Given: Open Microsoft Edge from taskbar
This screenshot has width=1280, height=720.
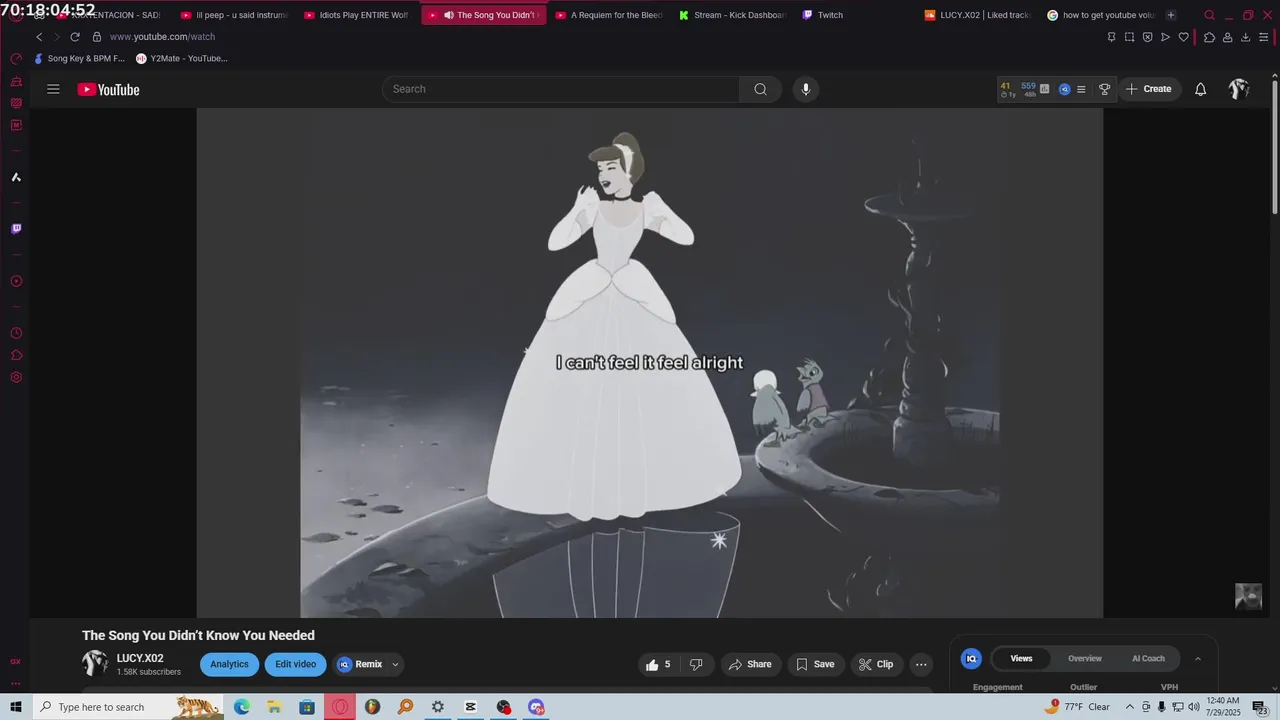Looking at the screenshot, I should point(242,707).
